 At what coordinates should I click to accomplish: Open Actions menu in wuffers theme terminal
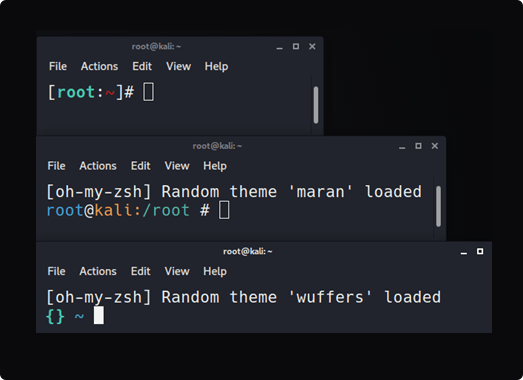coord(98,271)
